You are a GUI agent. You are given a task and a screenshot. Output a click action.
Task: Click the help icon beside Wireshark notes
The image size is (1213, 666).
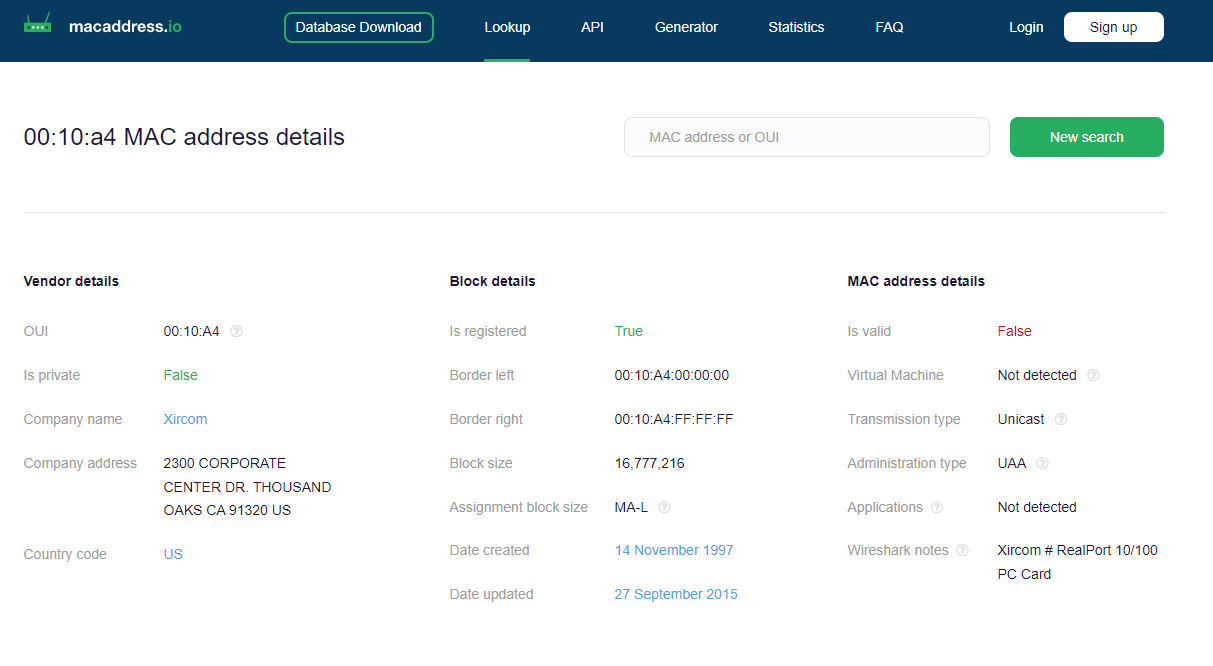point(963,550)
